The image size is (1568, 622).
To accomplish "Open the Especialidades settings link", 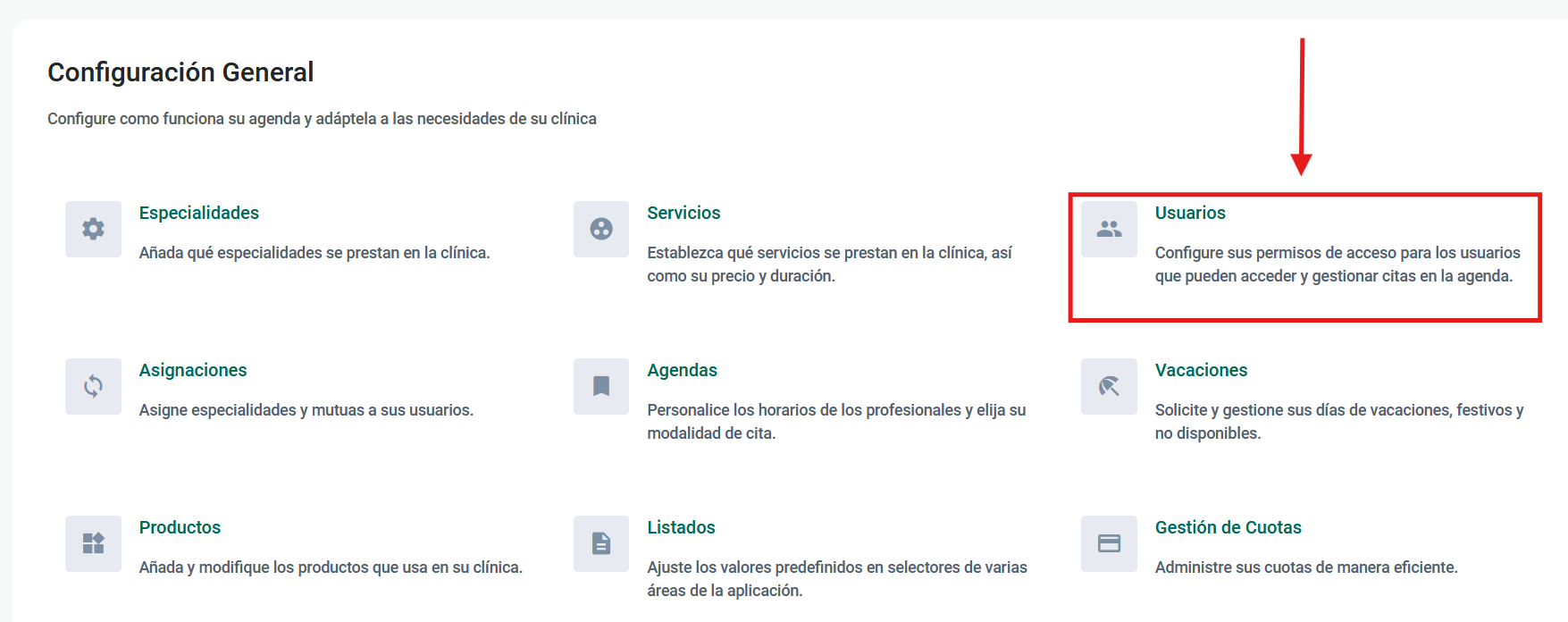I will (x=198, y=213).
